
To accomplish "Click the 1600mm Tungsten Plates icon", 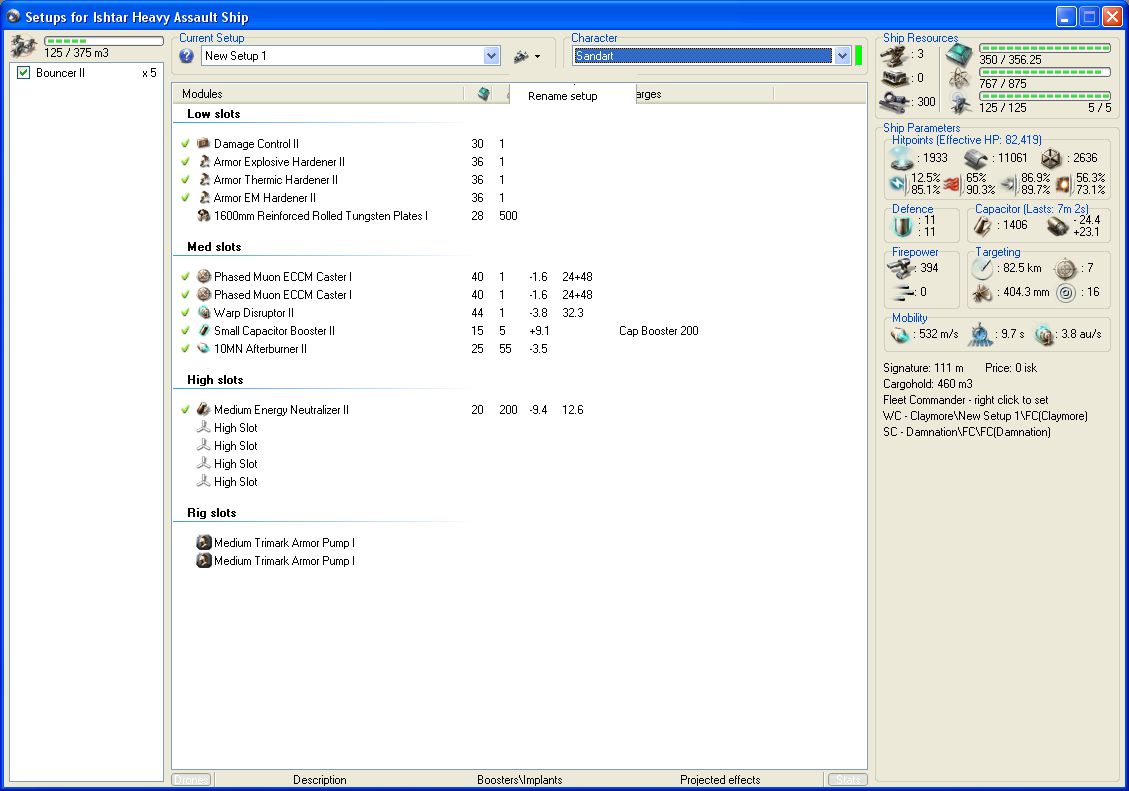I will click(x=204, y=215).
